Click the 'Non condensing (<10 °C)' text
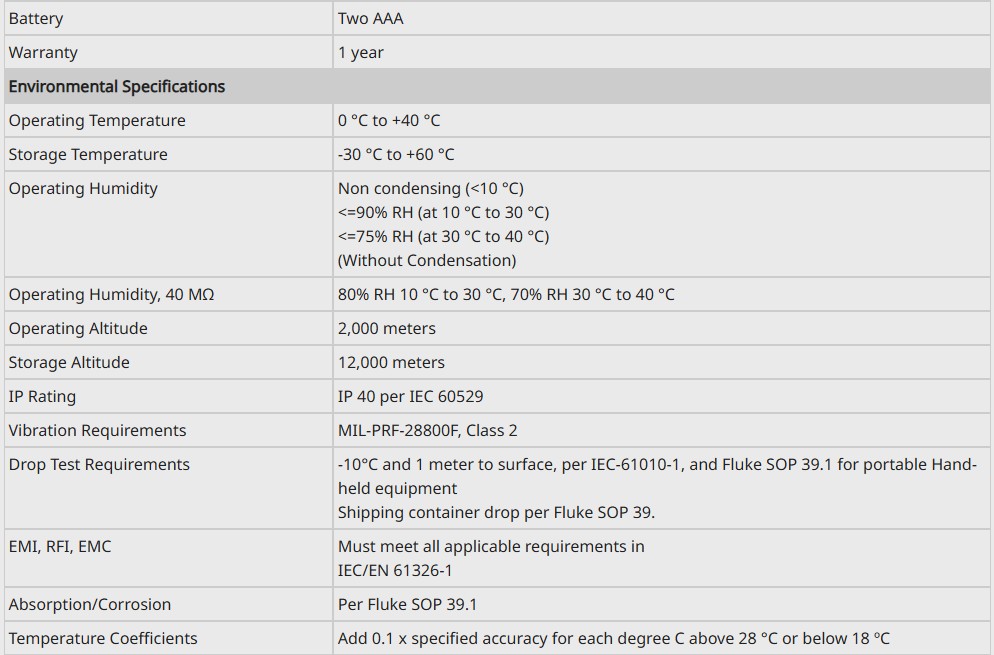The width and height of the screenshot is (994, 655). point(430,188)
